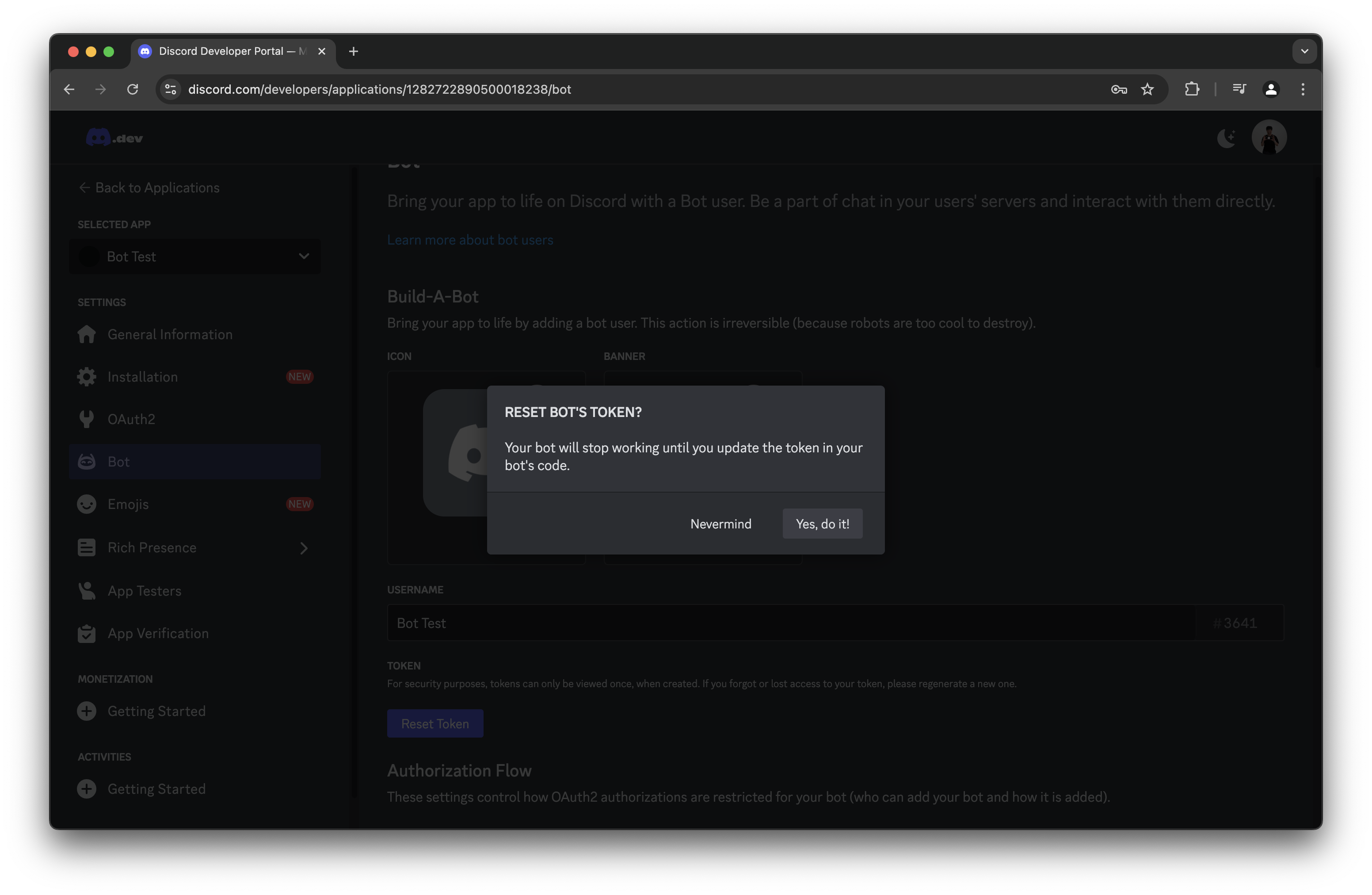
Task: Open the user avatar profile menu
Action: [x=1269, y=138]
